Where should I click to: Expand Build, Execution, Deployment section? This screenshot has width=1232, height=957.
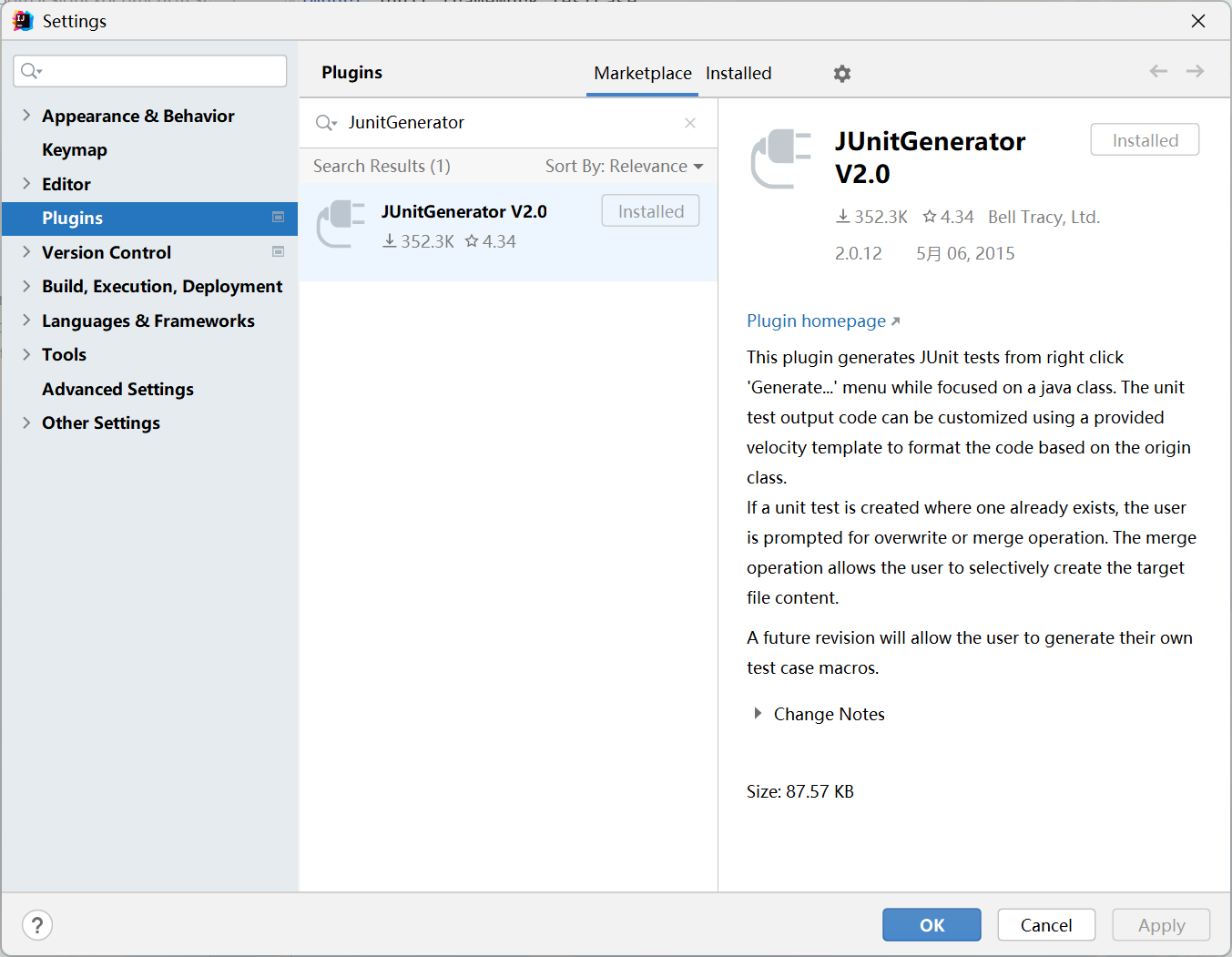coord(26,286)
